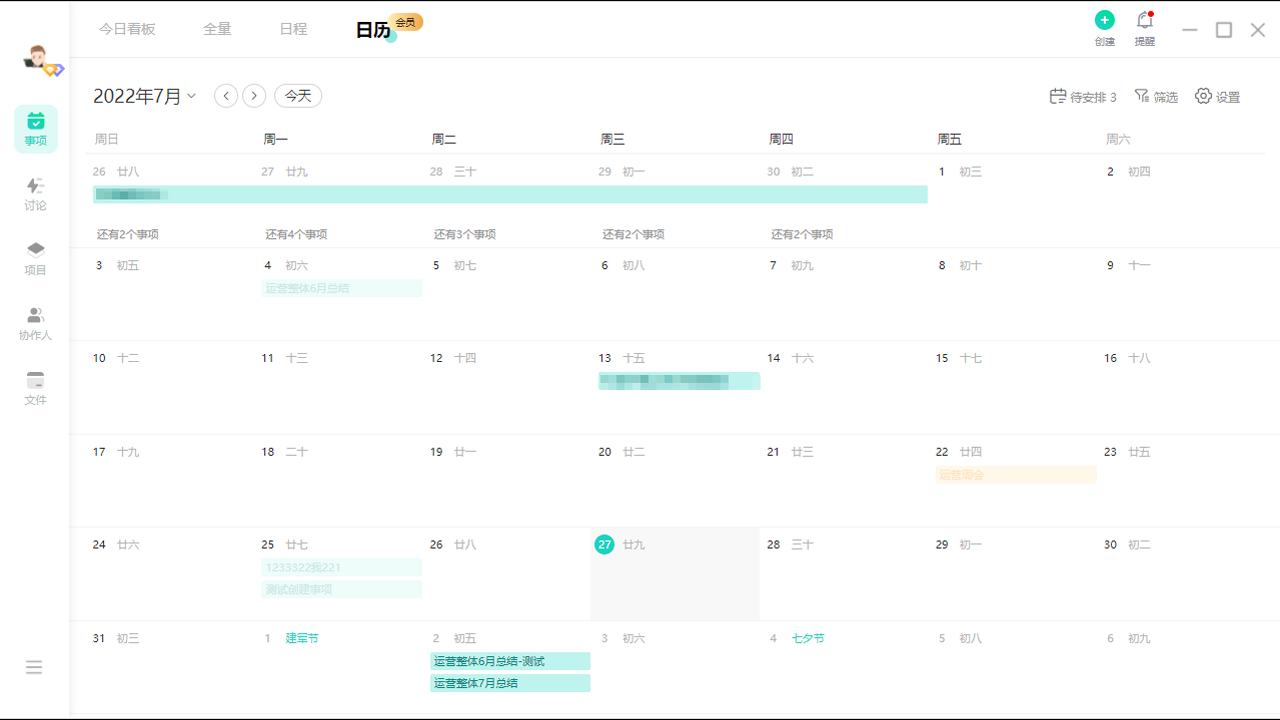Viewport: 1280px width, 720px height.
Task: Open the 事项 section in sidebar
Action: click(x=36, y=129)
